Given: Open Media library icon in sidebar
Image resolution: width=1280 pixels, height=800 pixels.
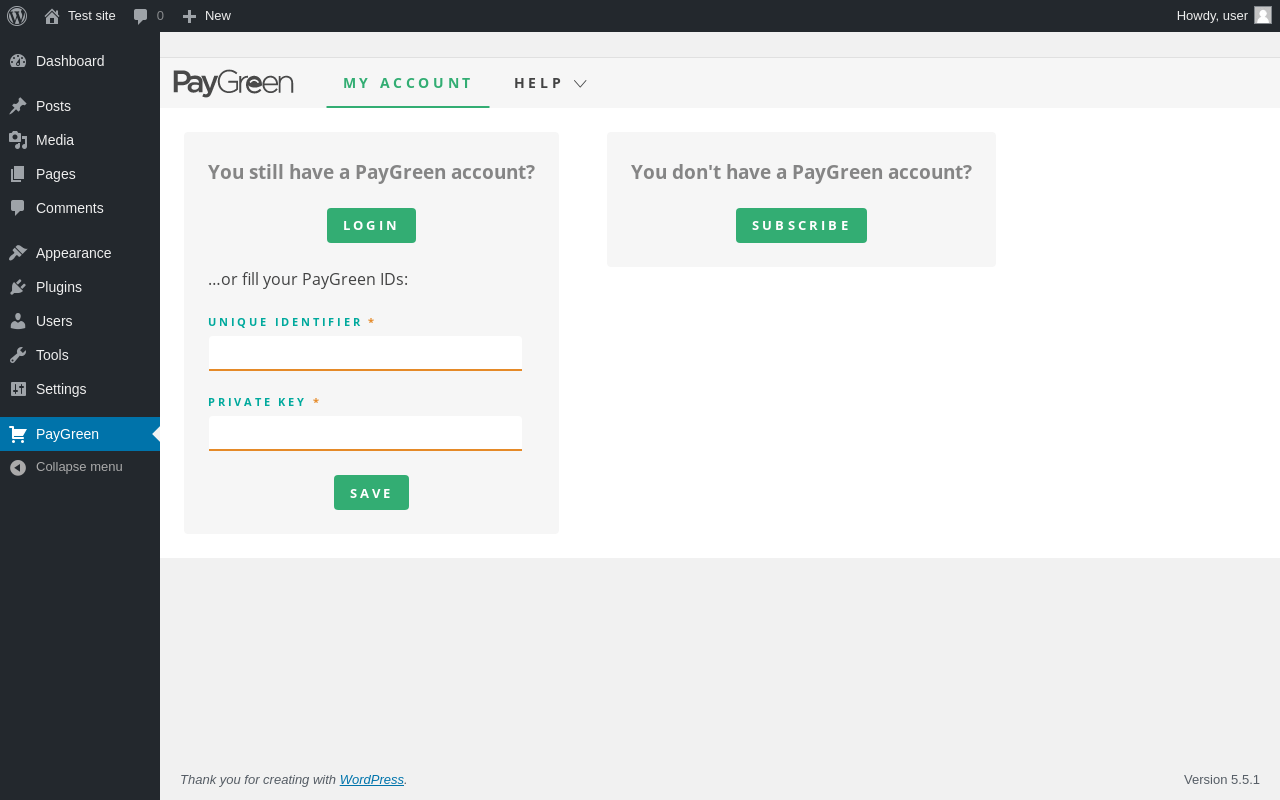Looking at the screenshot, I should tap(18, 140).
